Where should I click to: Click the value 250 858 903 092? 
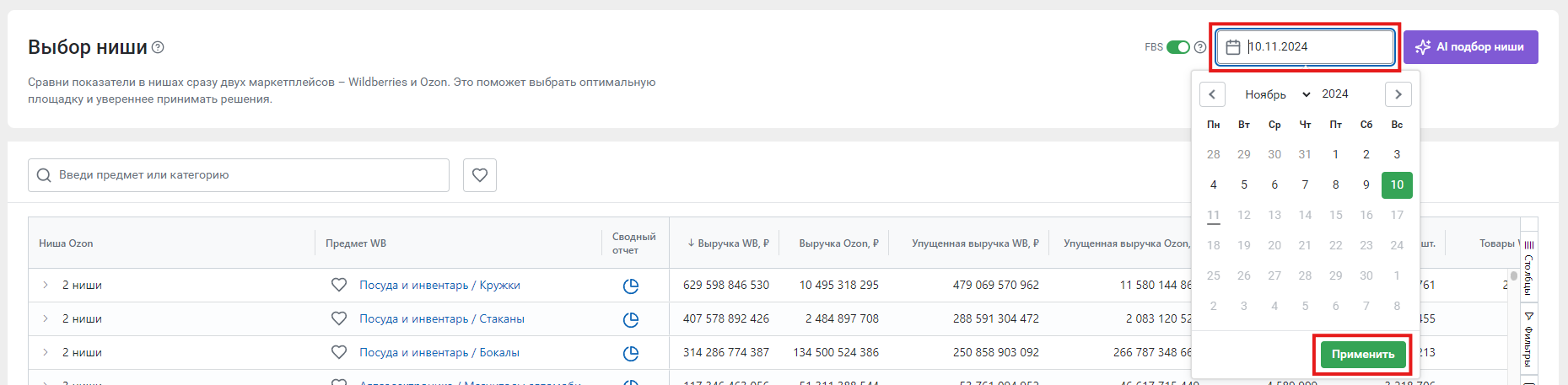[996, 352]
